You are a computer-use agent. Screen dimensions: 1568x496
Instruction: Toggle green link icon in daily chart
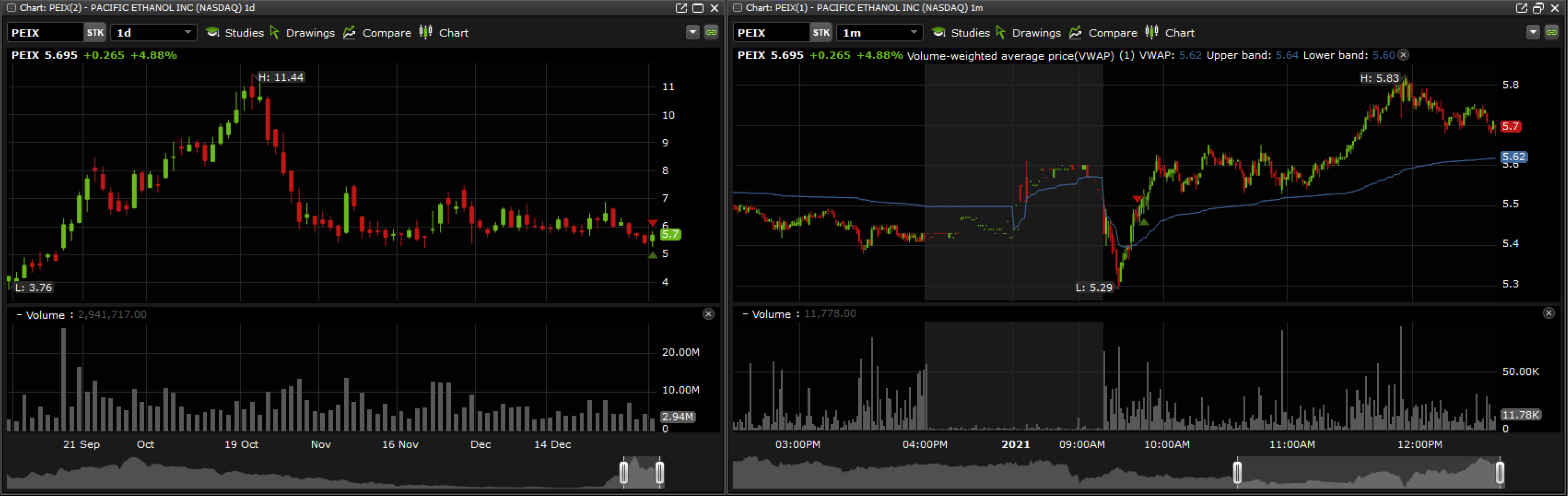pos(711,32)
